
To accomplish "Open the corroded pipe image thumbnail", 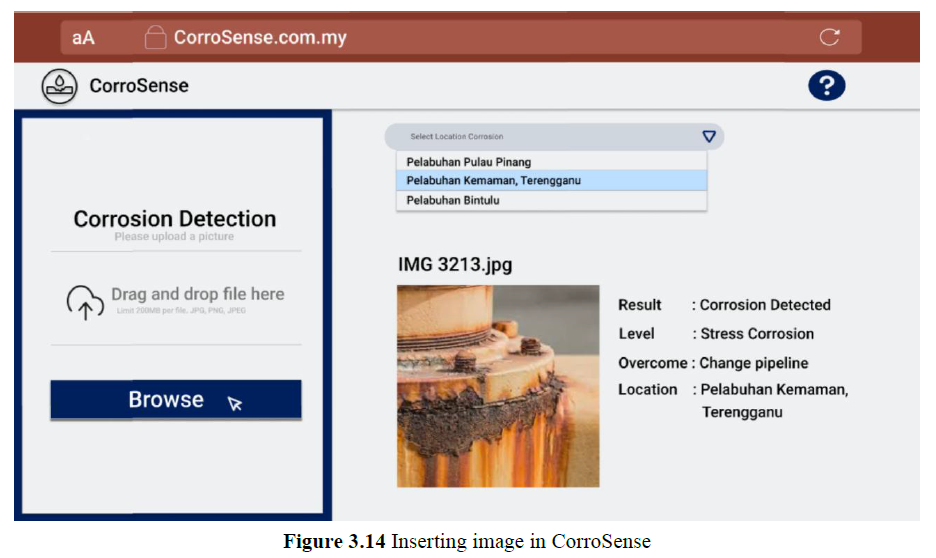I will tap(498, 386).
